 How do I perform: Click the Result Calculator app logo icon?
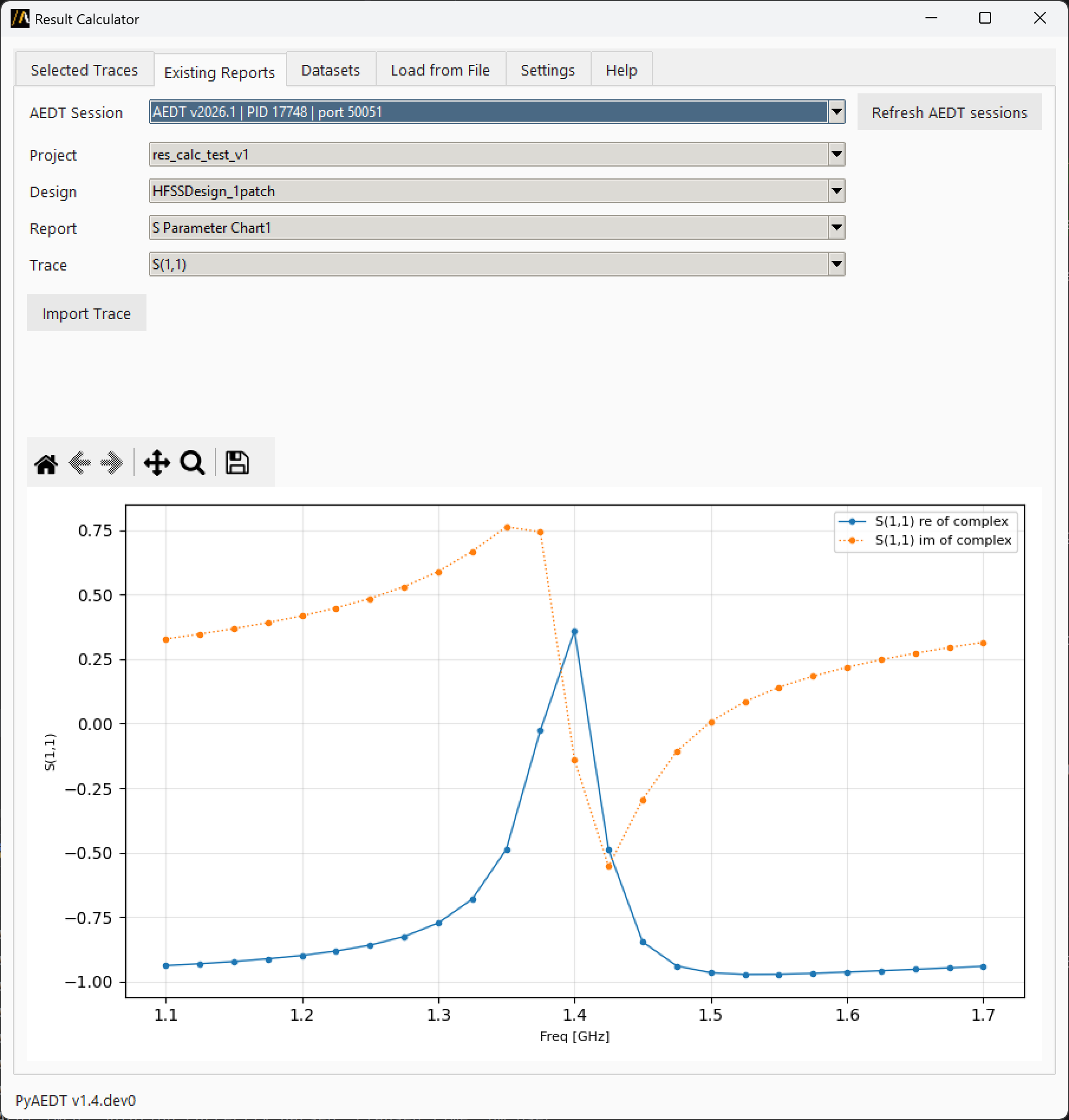pos(20,18)
